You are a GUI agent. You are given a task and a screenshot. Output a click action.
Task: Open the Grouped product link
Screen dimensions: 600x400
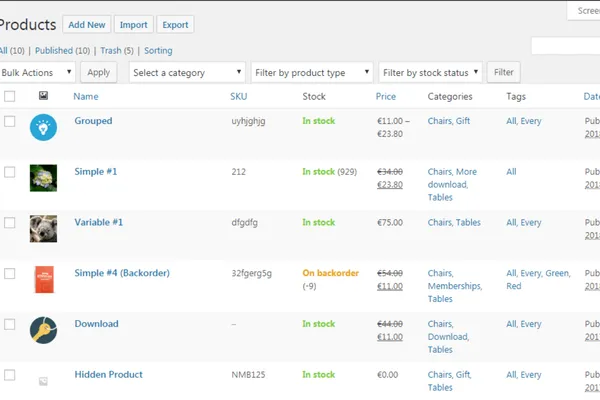pos(93,121)
